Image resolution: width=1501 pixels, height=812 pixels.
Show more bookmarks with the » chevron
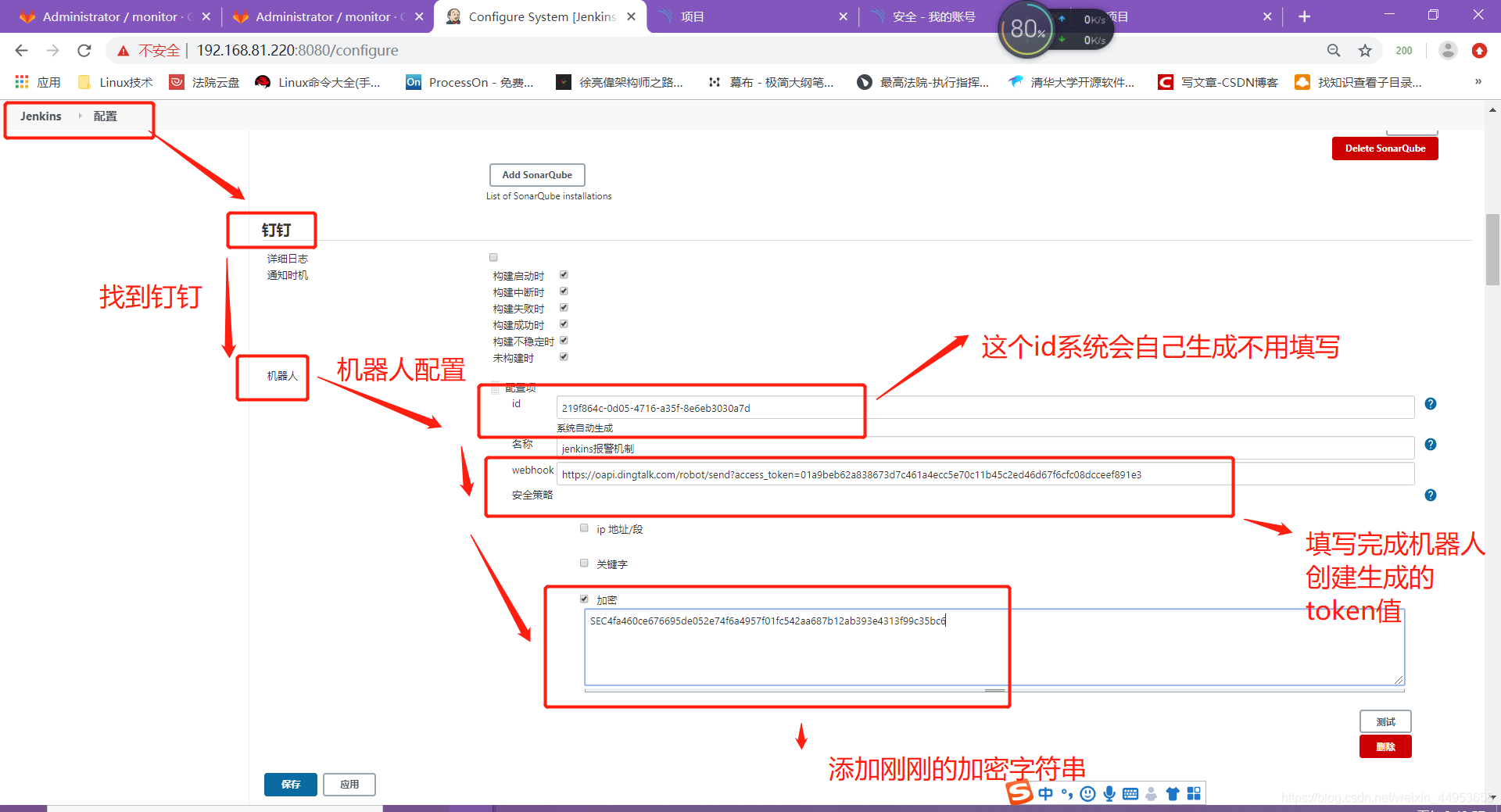point(1478,82)
